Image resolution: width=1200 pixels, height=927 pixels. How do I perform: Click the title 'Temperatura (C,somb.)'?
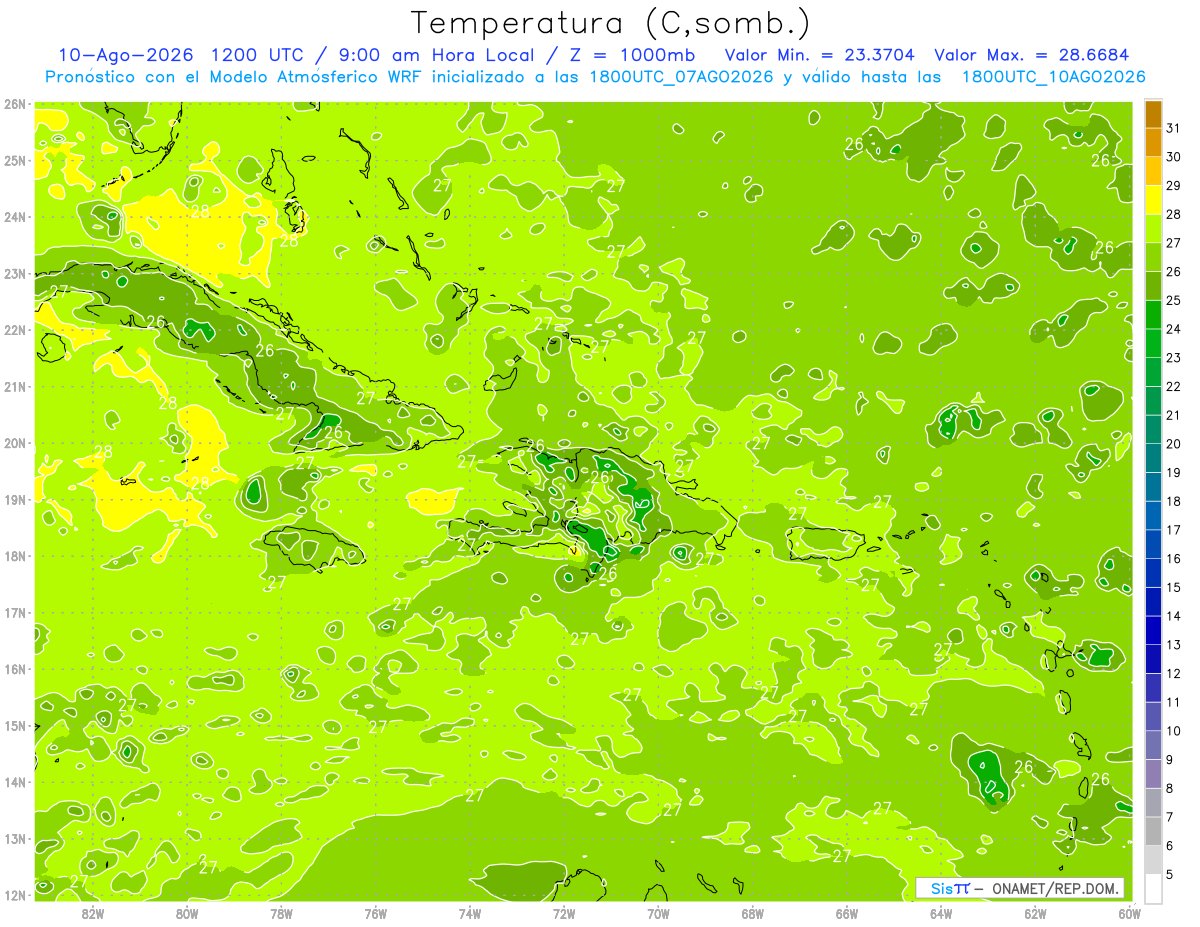(x=609, y=23)
